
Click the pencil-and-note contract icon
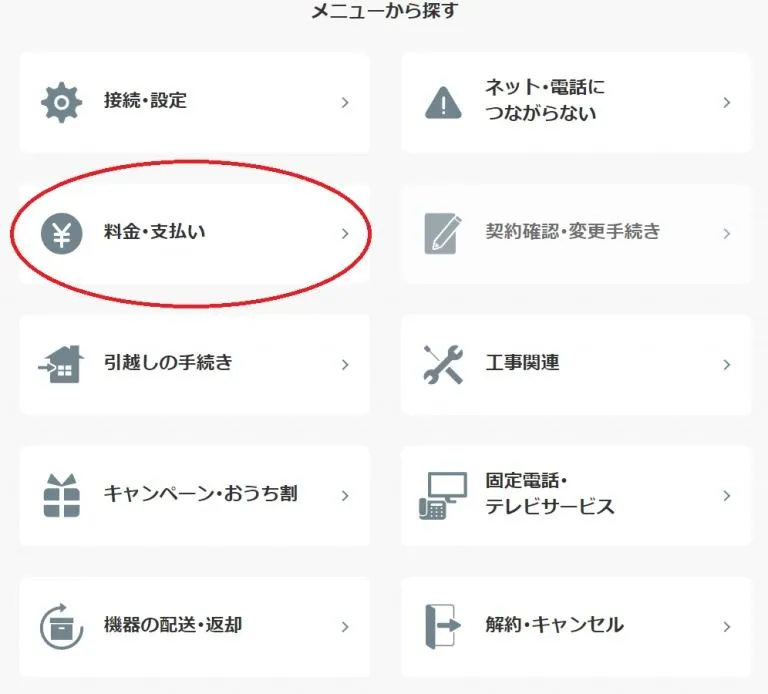[443, 233]
